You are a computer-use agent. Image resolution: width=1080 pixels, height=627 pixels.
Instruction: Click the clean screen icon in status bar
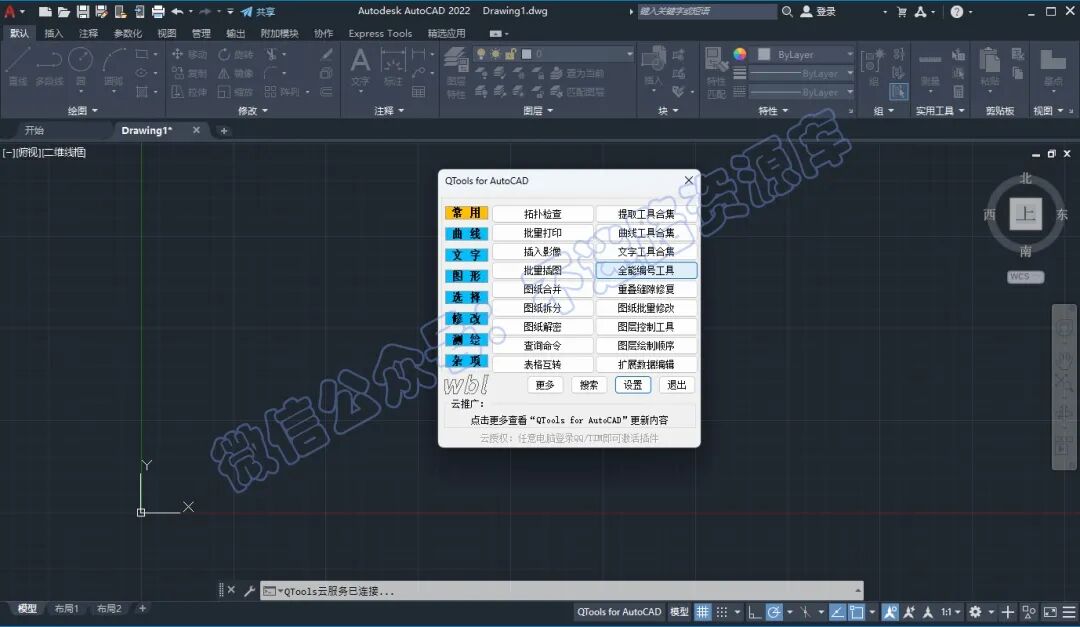tap(1050, 612)
